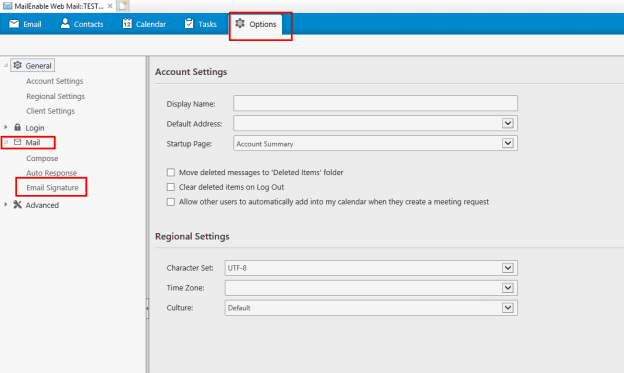The height and width of the screenshot is (373, 624).
Task: Click the Tasks clipboard icon
Action: (189, 23)
